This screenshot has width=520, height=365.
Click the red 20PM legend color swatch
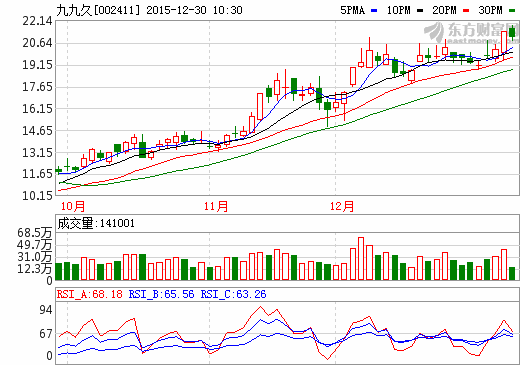[466, 11]
